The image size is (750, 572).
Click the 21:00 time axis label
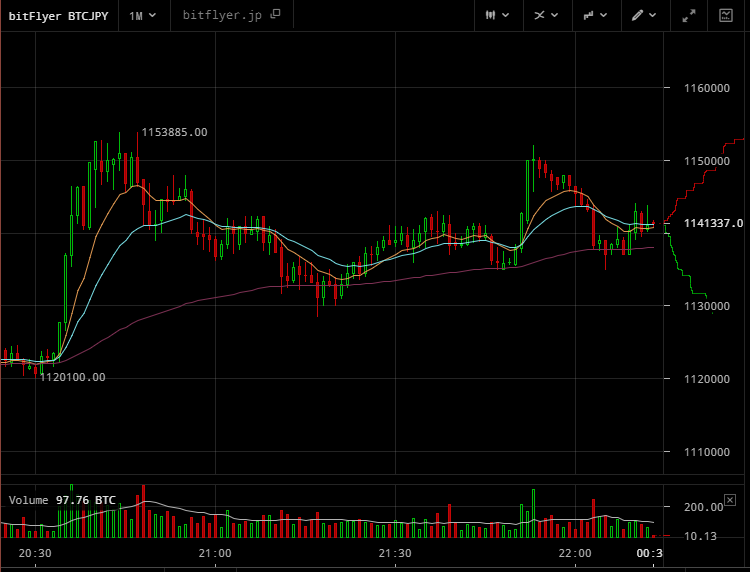pos(215,553)
